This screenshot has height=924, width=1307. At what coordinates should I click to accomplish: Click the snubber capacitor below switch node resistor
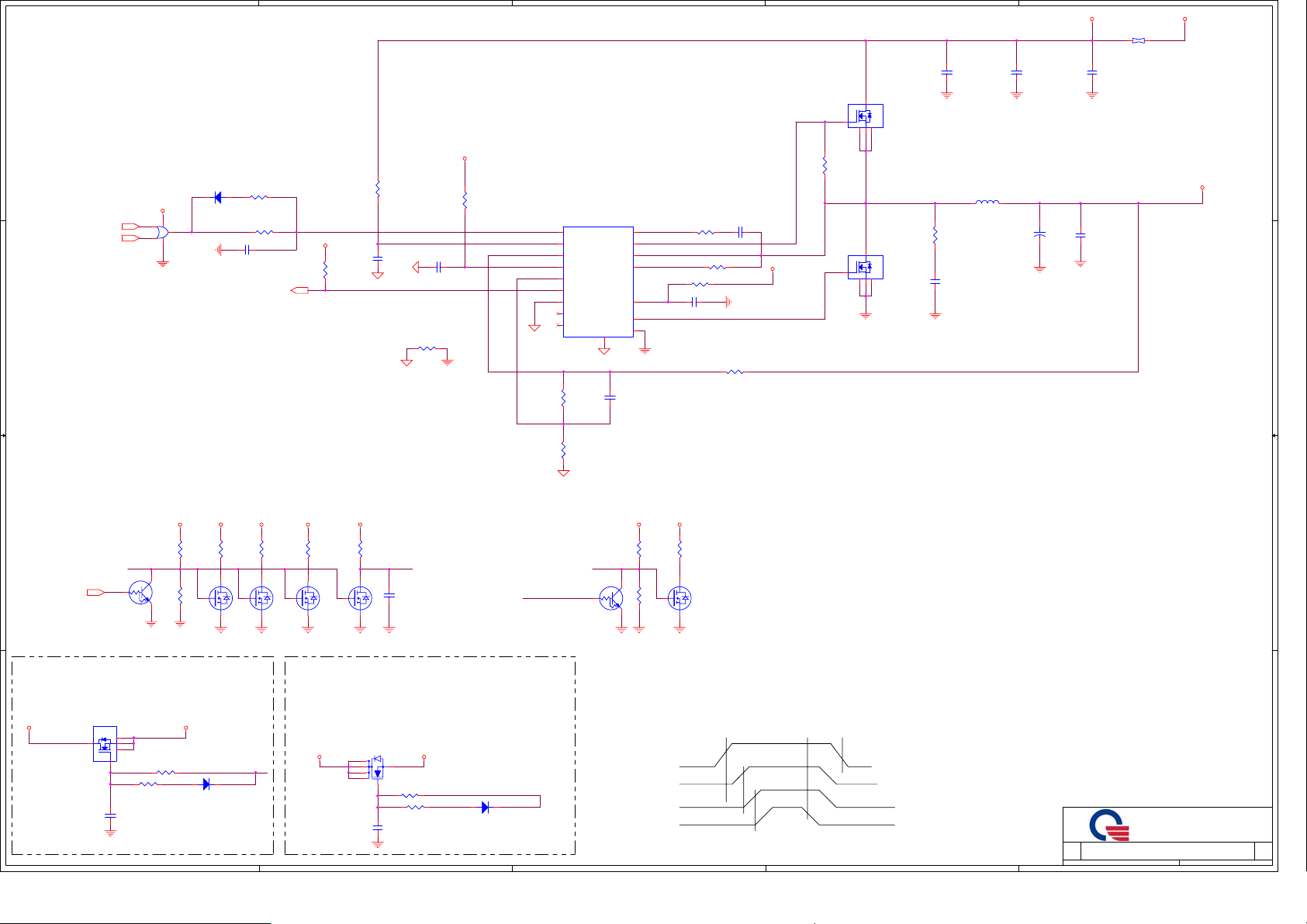coord(935,282)
